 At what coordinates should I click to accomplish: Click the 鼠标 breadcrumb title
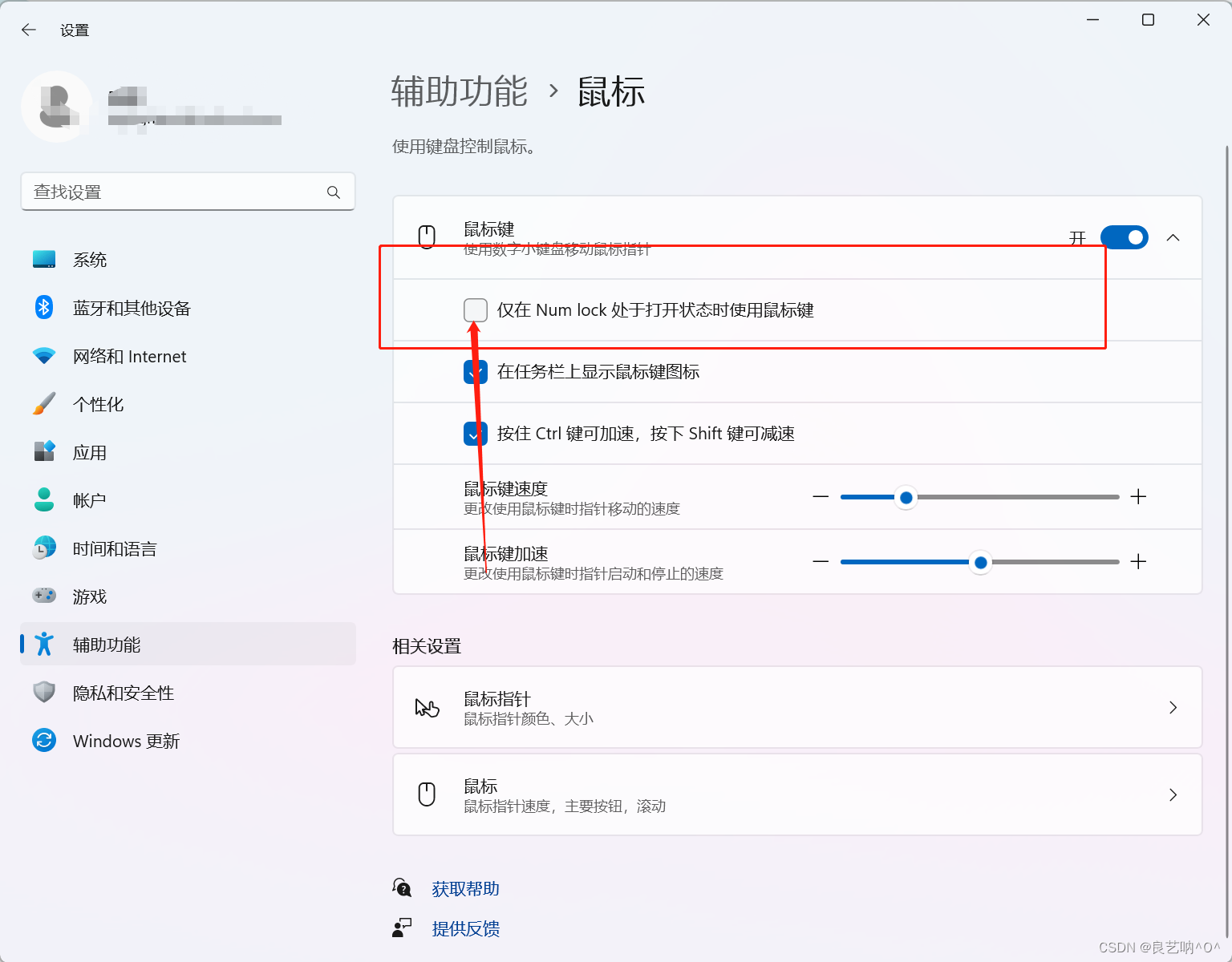click(611, 91)
